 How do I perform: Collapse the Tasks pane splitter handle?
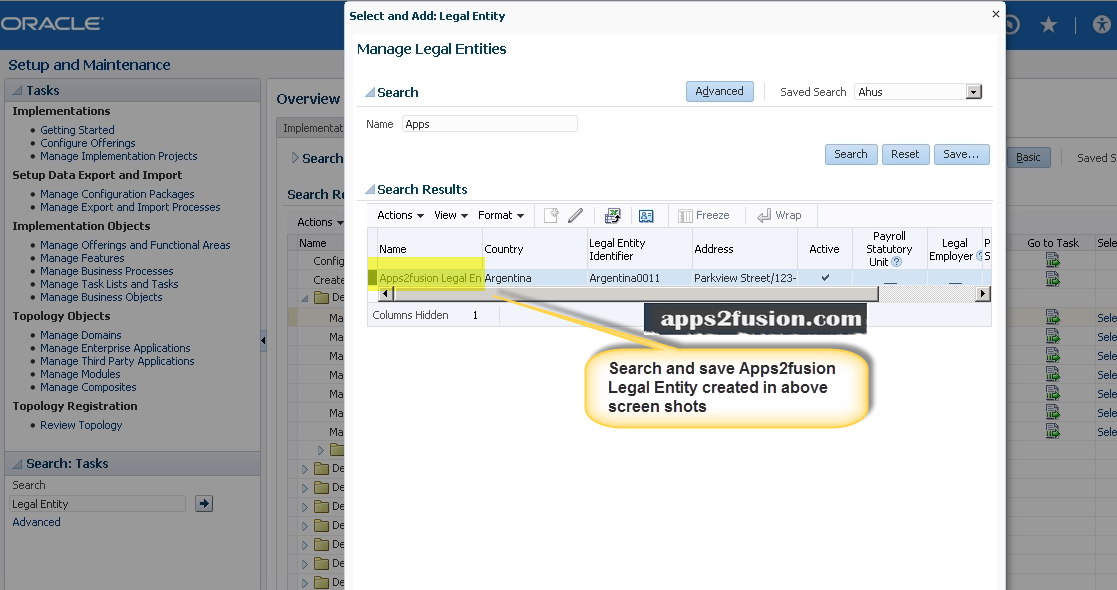click(x=263, y=341)
